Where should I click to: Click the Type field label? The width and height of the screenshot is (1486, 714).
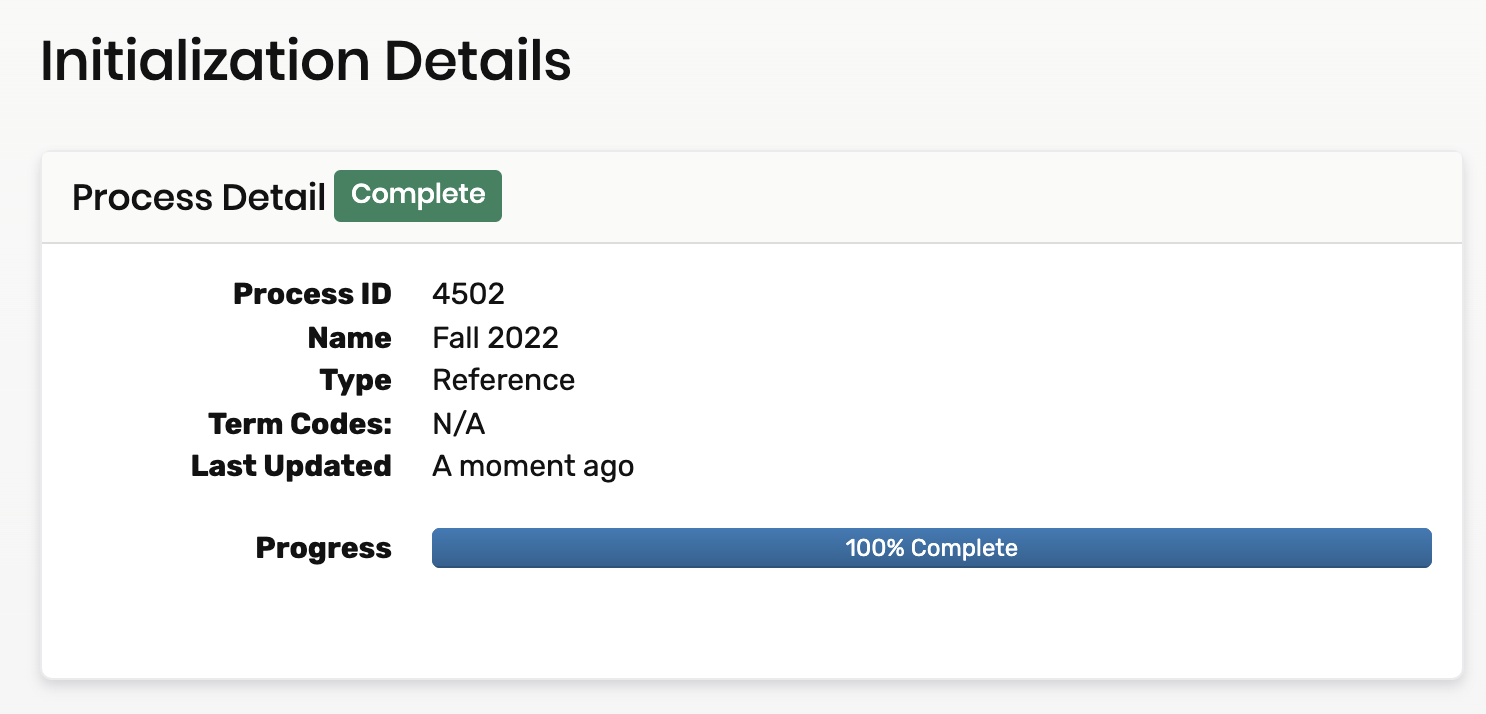pyautogui.click(x=355, y=381)
